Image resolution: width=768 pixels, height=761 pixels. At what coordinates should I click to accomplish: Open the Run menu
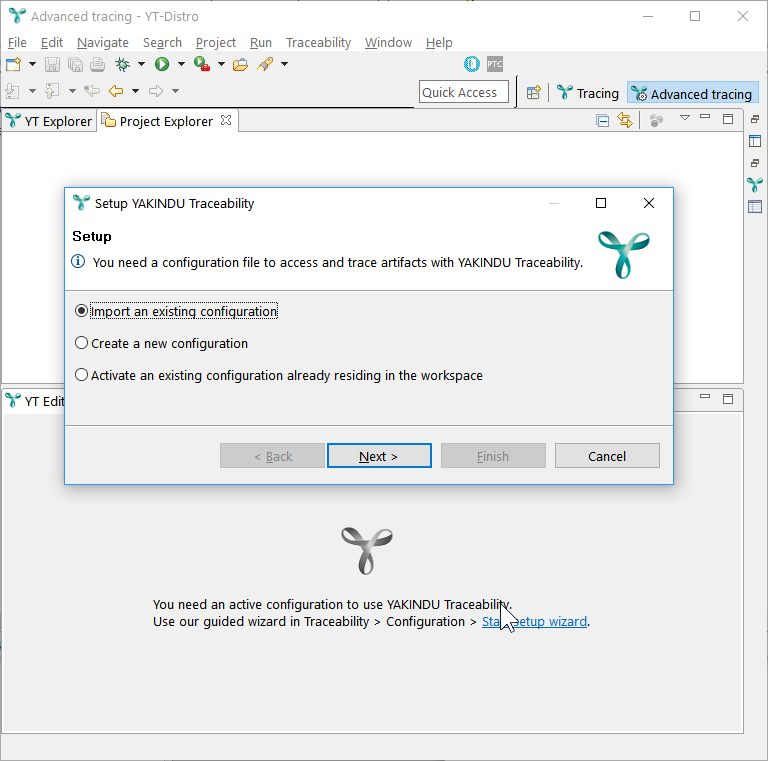261,43
